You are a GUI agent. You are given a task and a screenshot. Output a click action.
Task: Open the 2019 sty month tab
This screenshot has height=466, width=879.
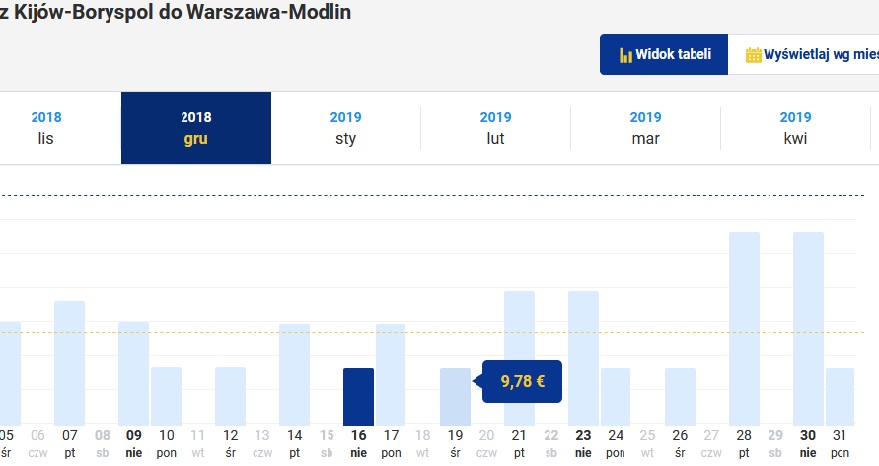[345, 128]
